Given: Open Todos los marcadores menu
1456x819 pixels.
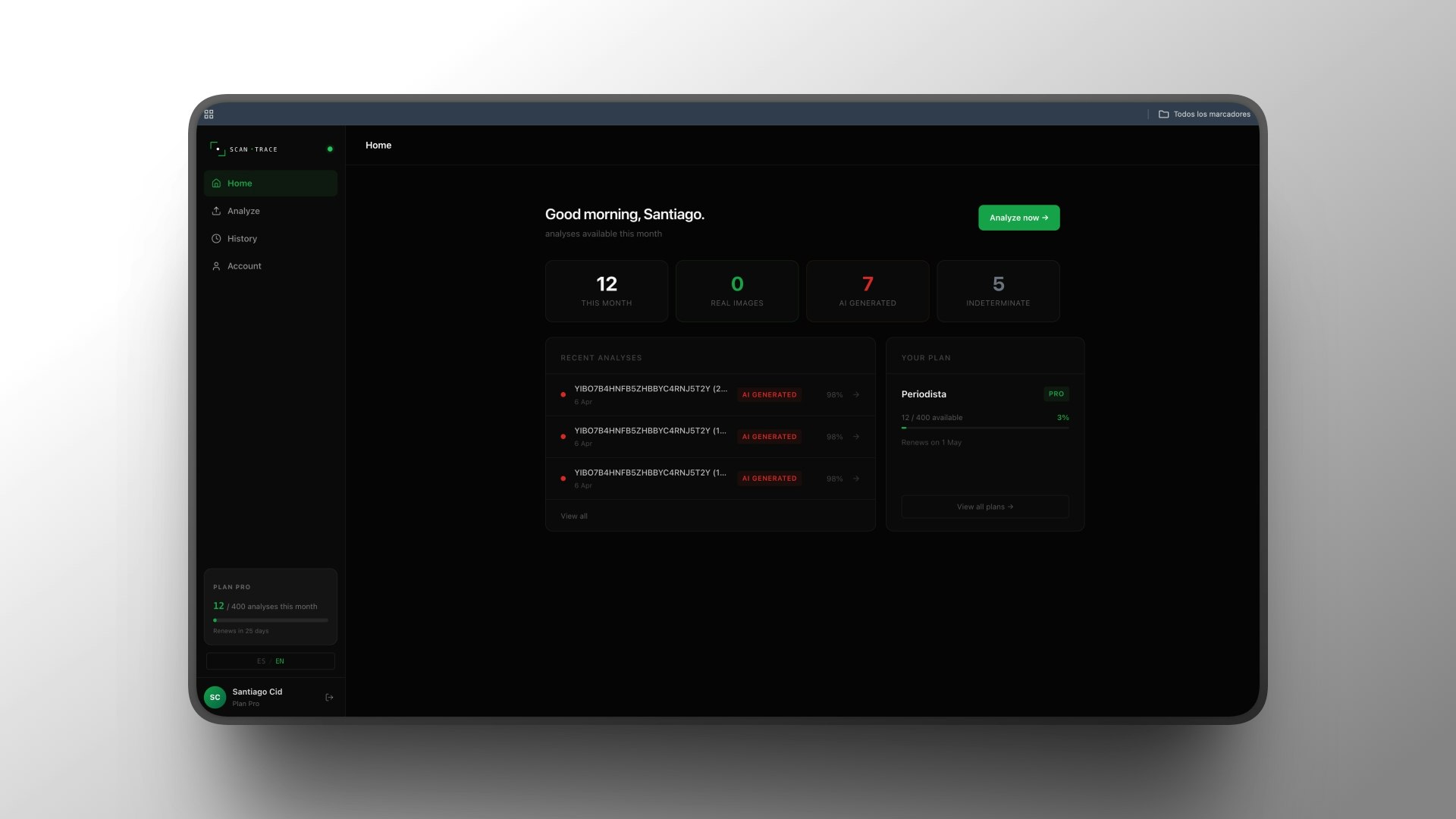Looking at the screenshot, I should coord(1210,114).
